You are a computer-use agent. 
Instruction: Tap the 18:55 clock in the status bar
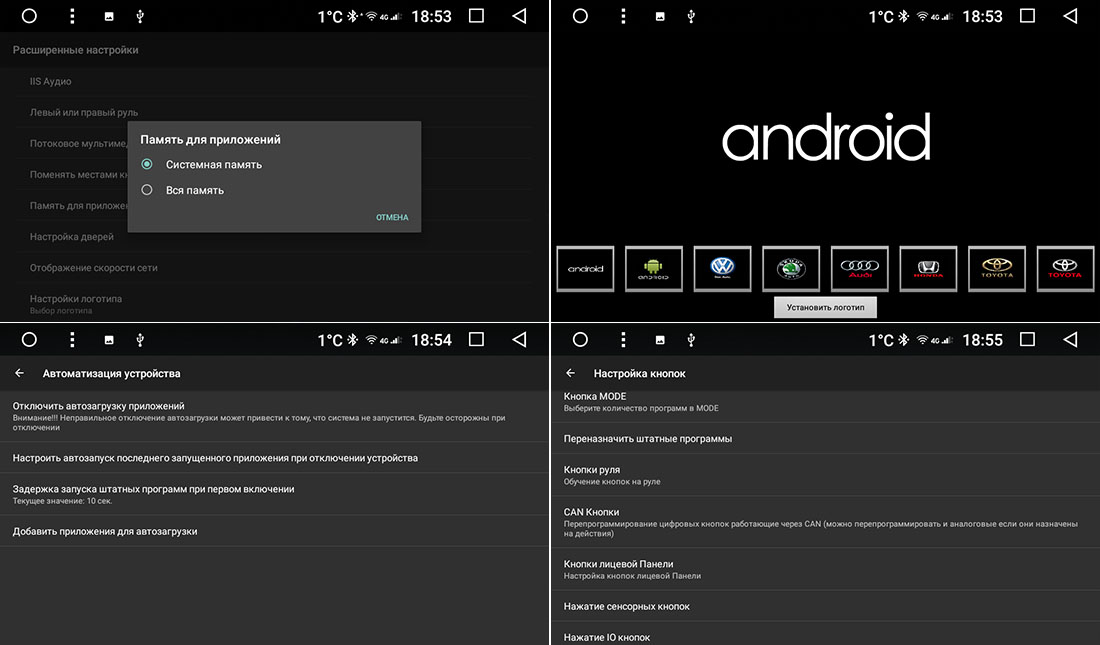[x=982, y=340]
